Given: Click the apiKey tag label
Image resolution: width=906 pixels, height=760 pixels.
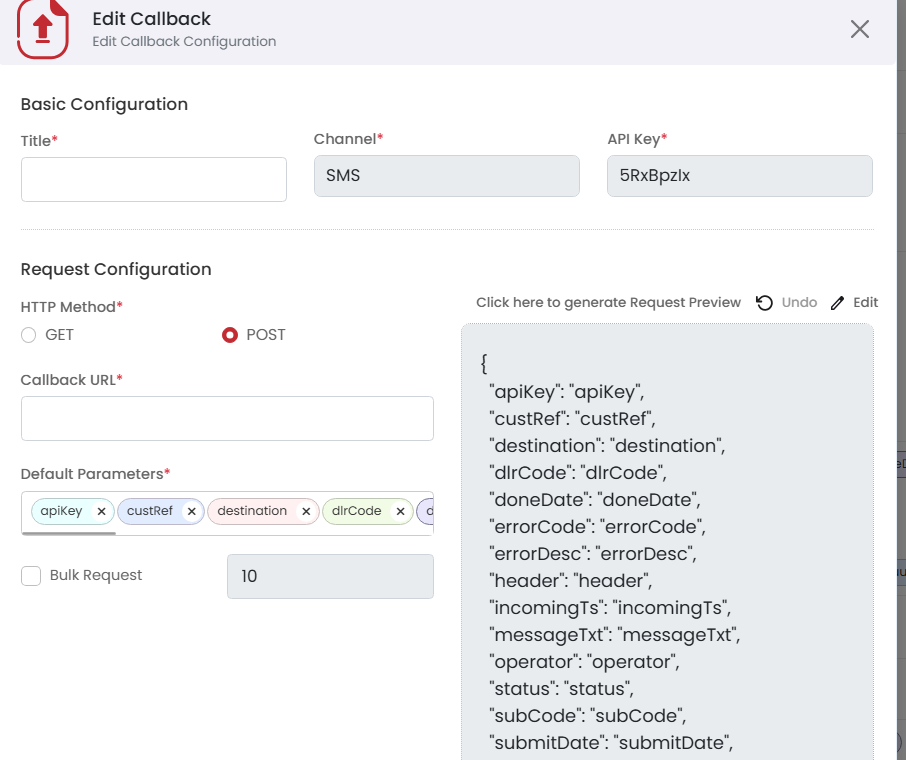Looking at the screenshot, I should 61,511.
